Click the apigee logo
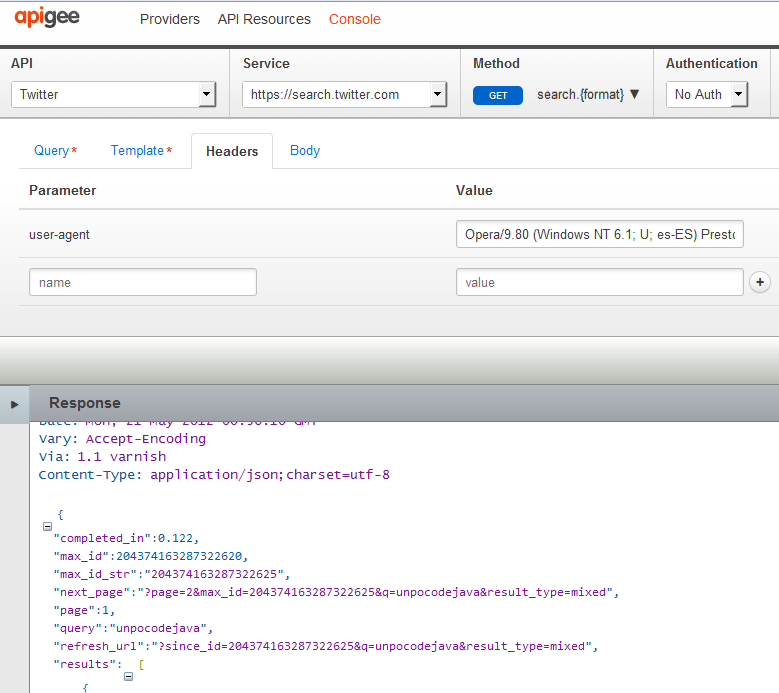This screenshot has height=693, width=779. click(46, 18)
